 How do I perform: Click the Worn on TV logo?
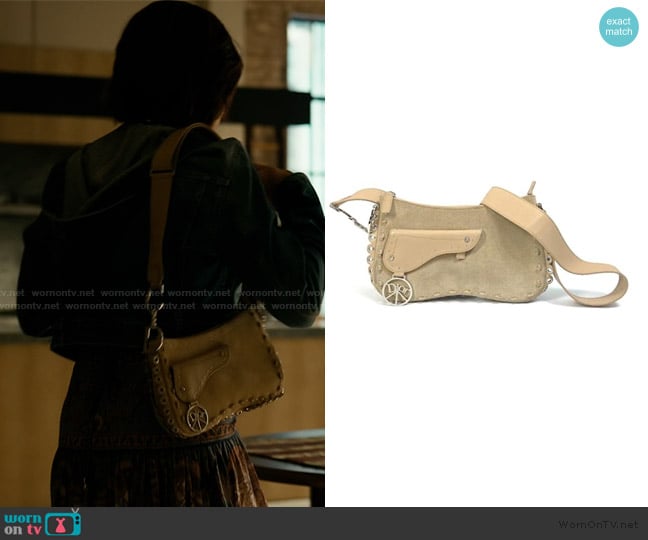(43, 523)
